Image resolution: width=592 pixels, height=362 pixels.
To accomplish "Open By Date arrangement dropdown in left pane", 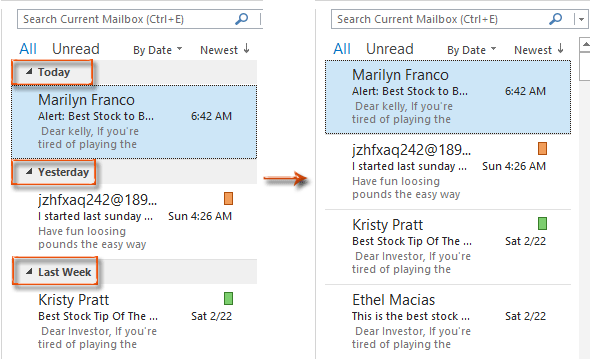I will 157,50.
